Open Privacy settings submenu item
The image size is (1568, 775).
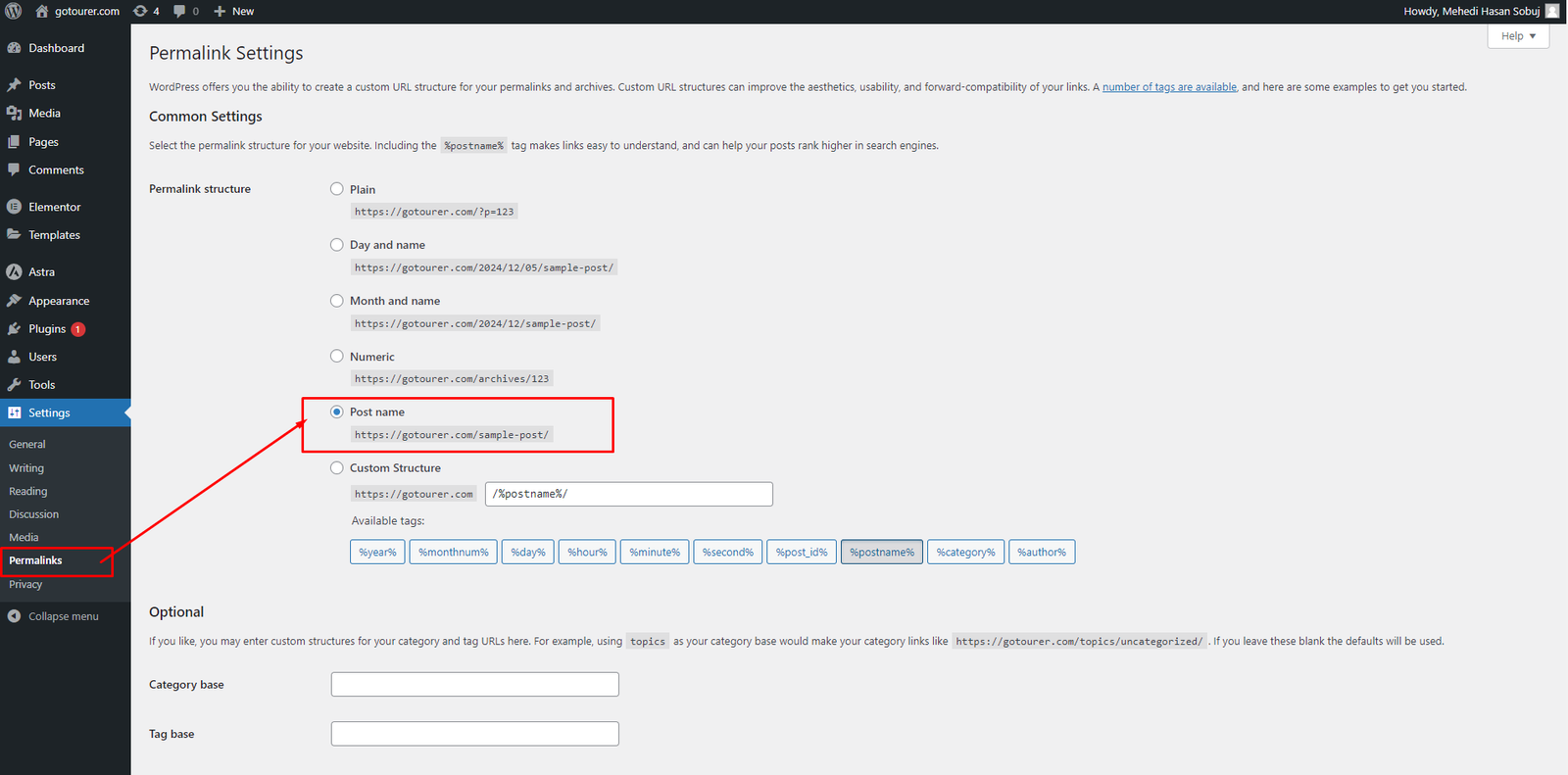26,585
